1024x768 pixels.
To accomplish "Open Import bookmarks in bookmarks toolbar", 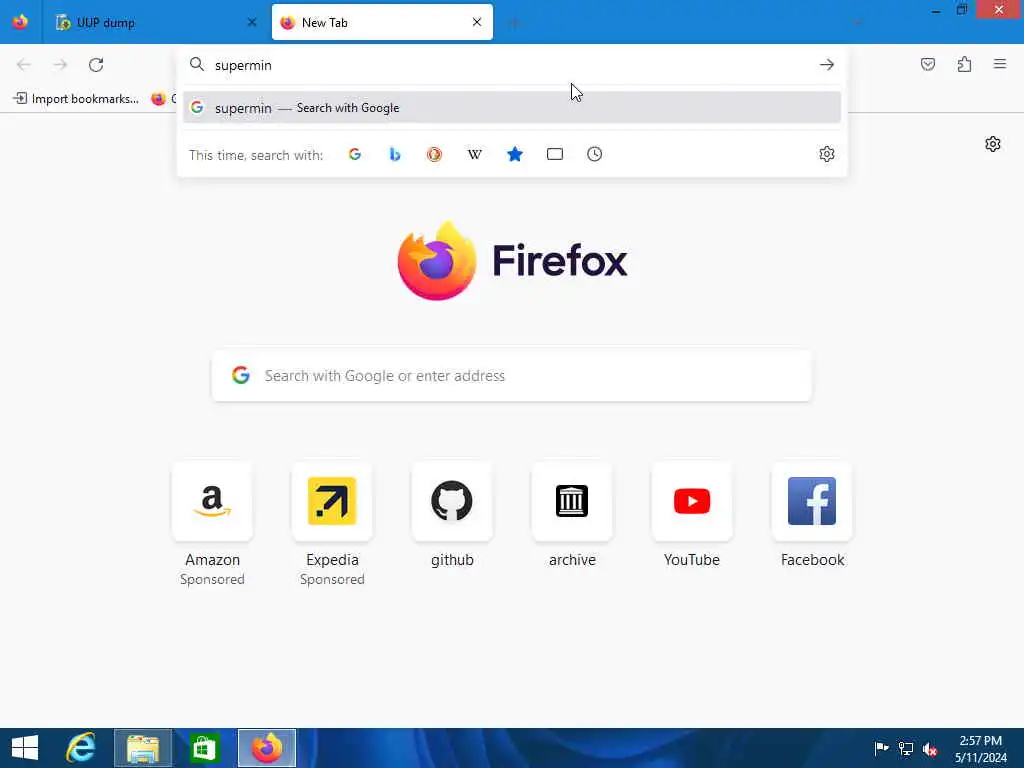I will (76, 99).
